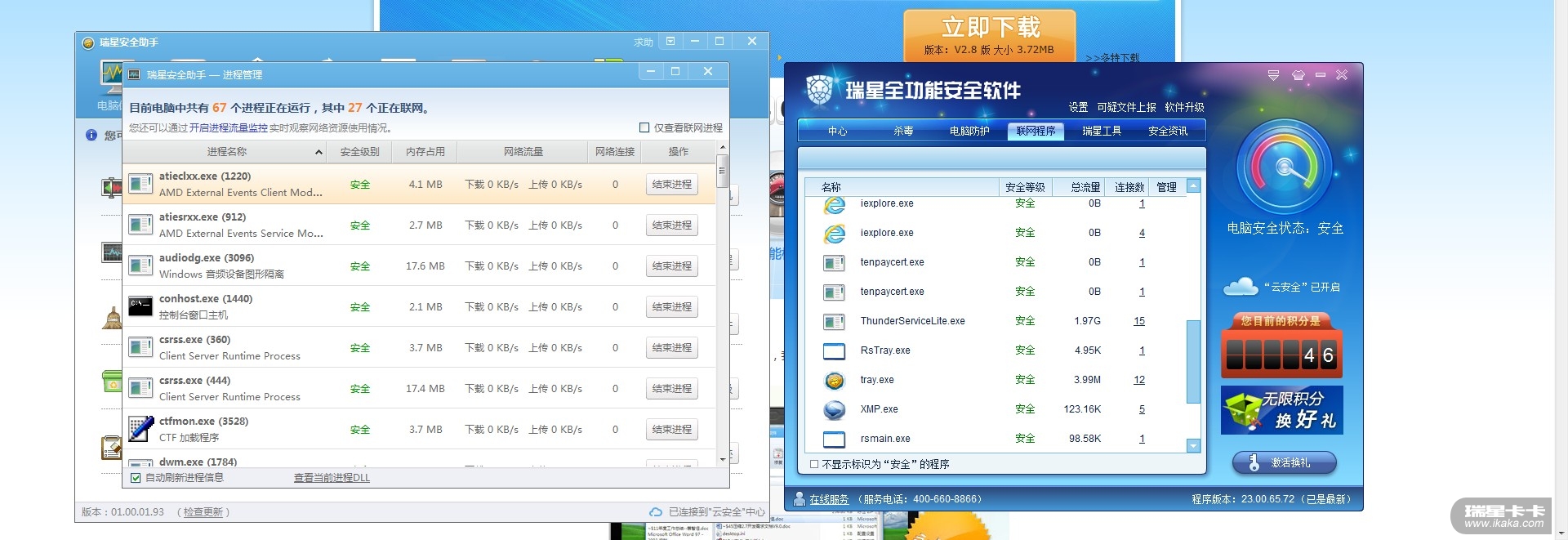Click the process list scroll-down arrow
The height and width of the screenshot is (540, 1568).
pos(722,460)
